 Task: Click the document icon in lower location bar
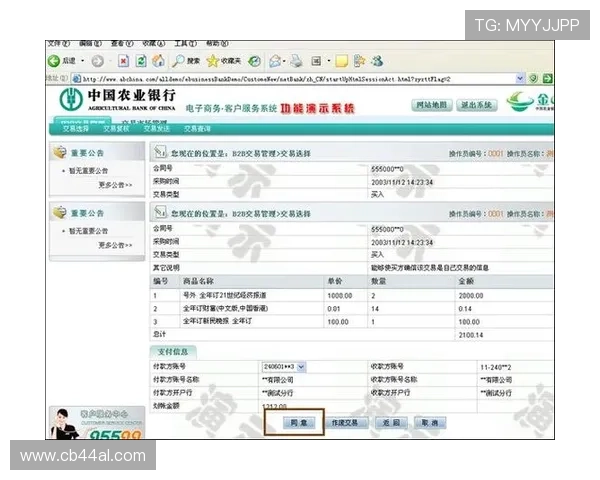pyautogui.click(x=160, y=212)
